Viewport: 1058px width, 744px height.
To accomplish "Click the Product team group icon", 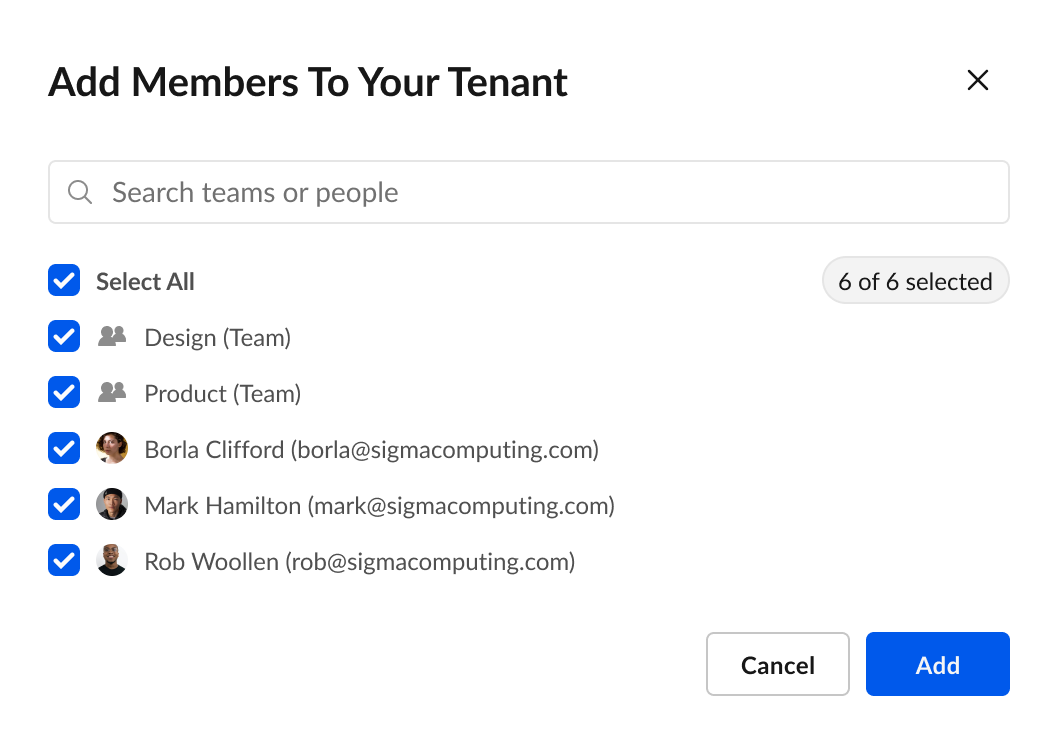I will pyautogui.click(x=112, y=393).
